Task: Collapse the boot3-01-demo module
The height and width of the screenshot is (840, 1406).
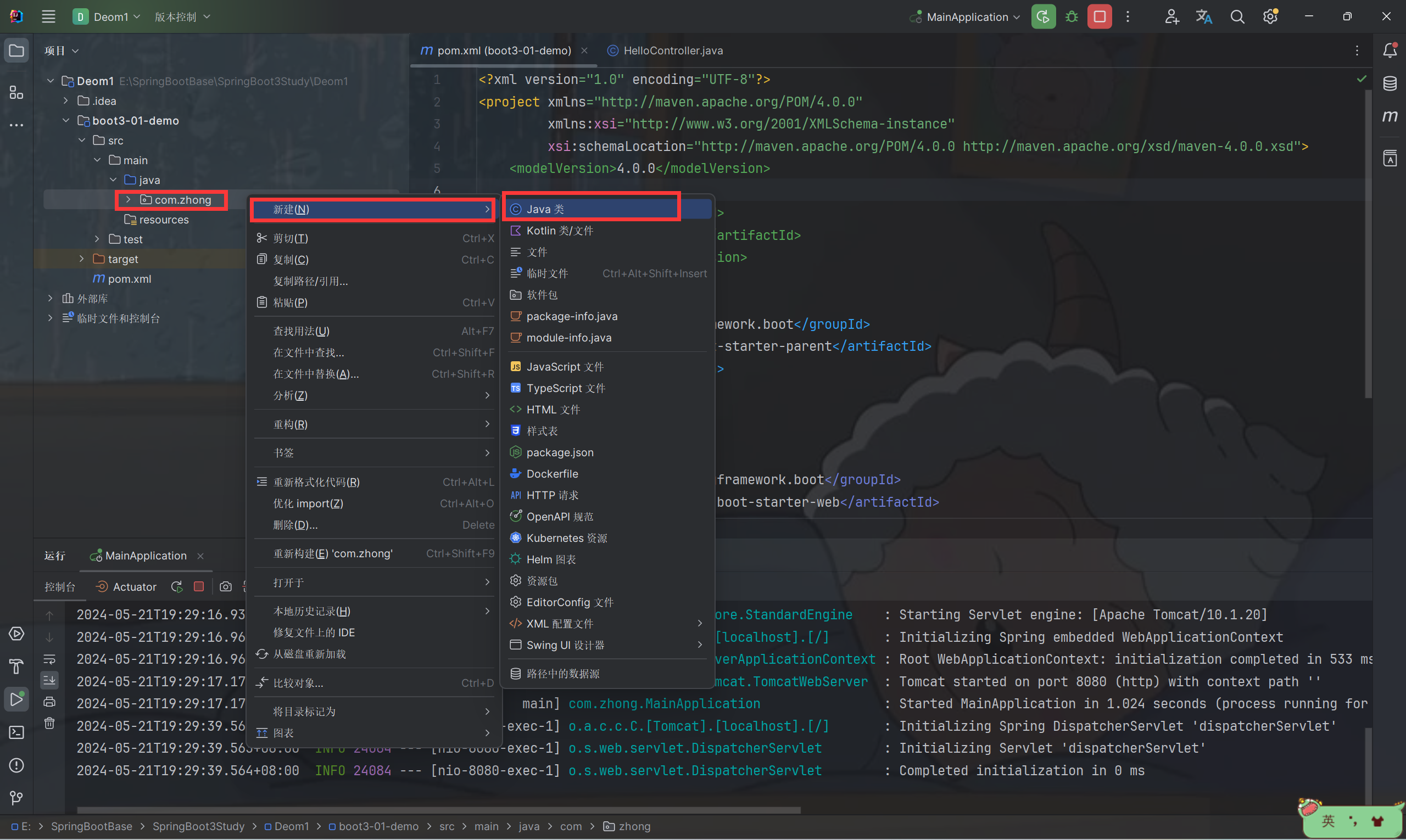Action: [x=66, y=121]
